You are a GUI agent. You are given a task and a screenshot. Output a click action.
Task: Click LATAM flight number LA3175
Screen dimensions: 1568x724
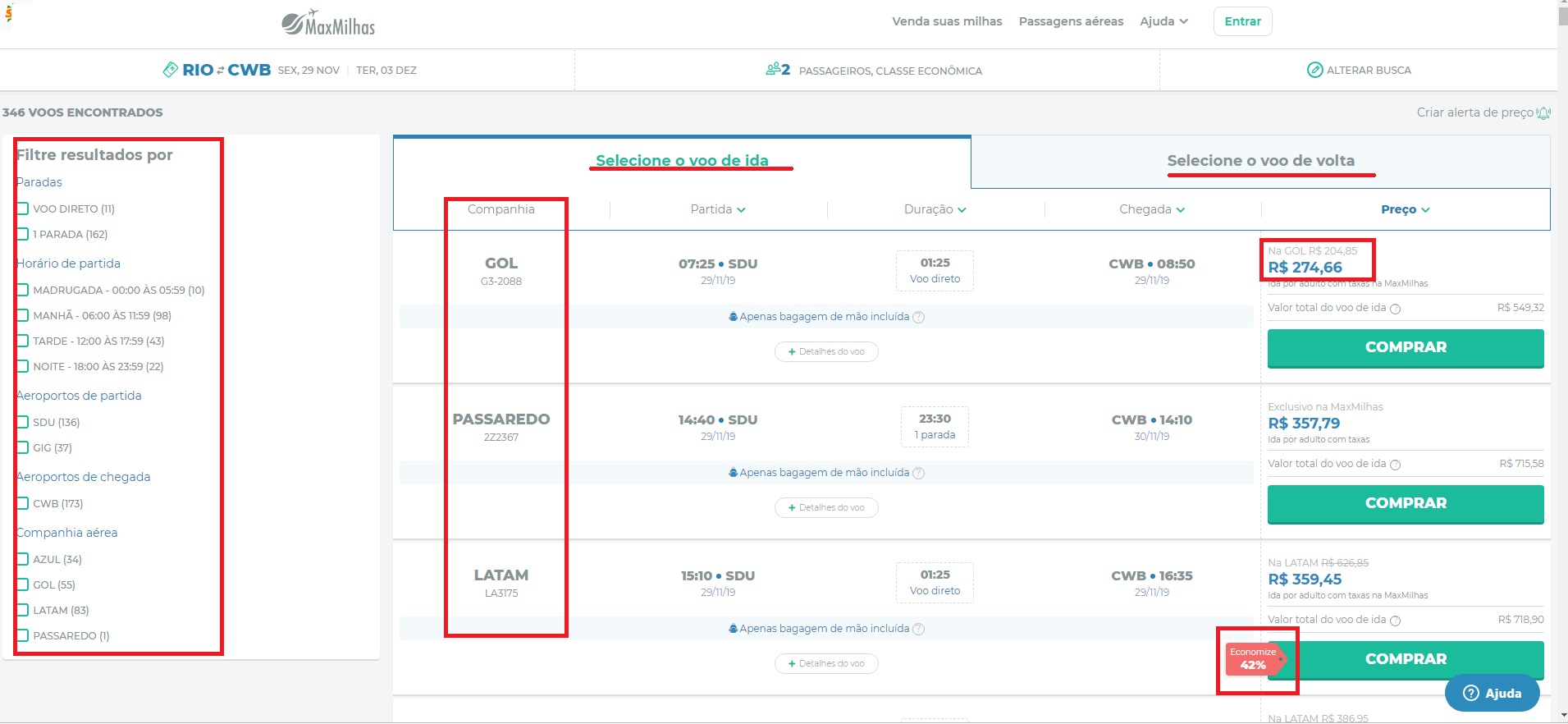501,593
